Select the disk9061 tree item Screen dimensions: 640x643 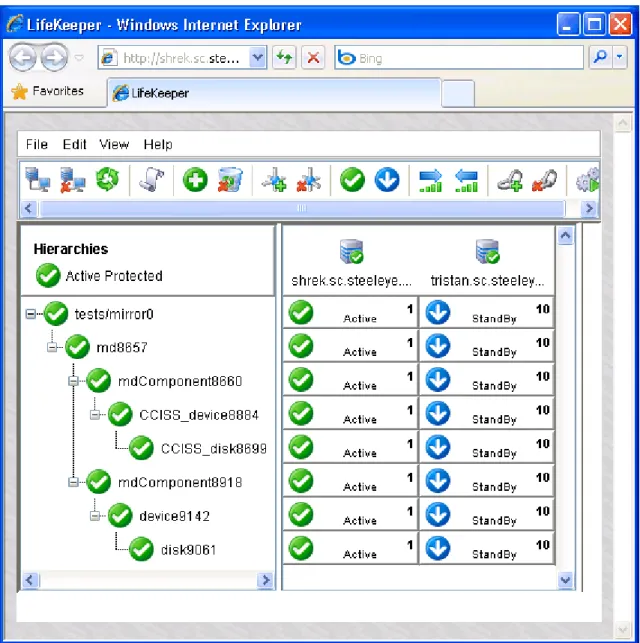188,550
